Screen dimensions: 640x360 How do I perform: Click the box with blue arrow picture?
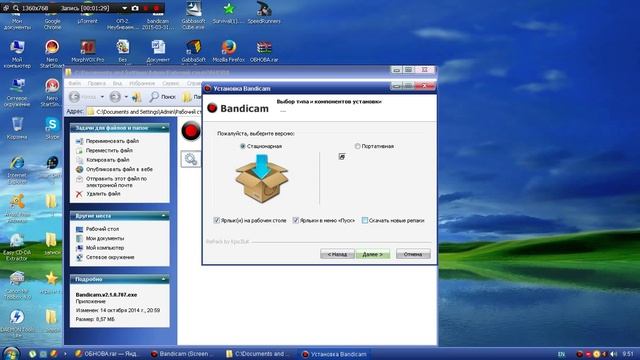(x=262, y=178)
